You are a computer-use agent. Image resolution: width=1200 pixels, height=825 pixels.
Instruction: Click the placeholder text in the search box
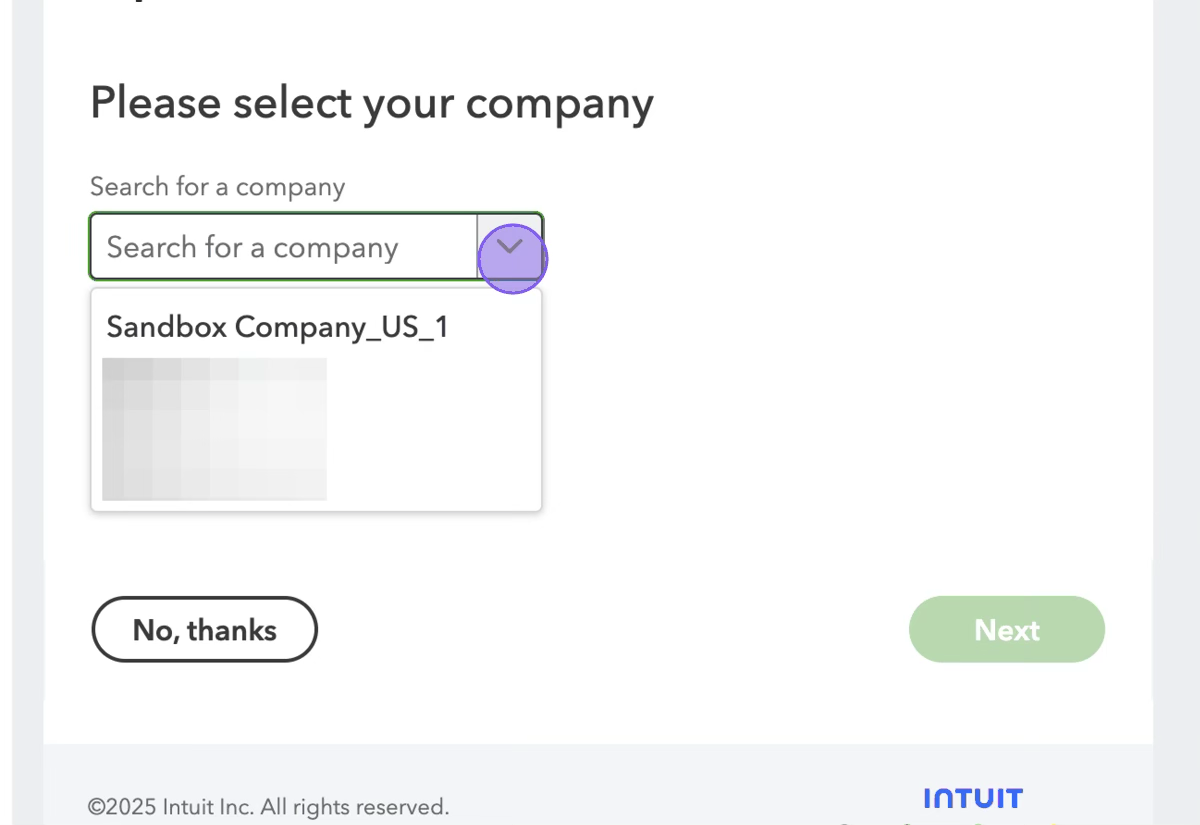point(253,247)
